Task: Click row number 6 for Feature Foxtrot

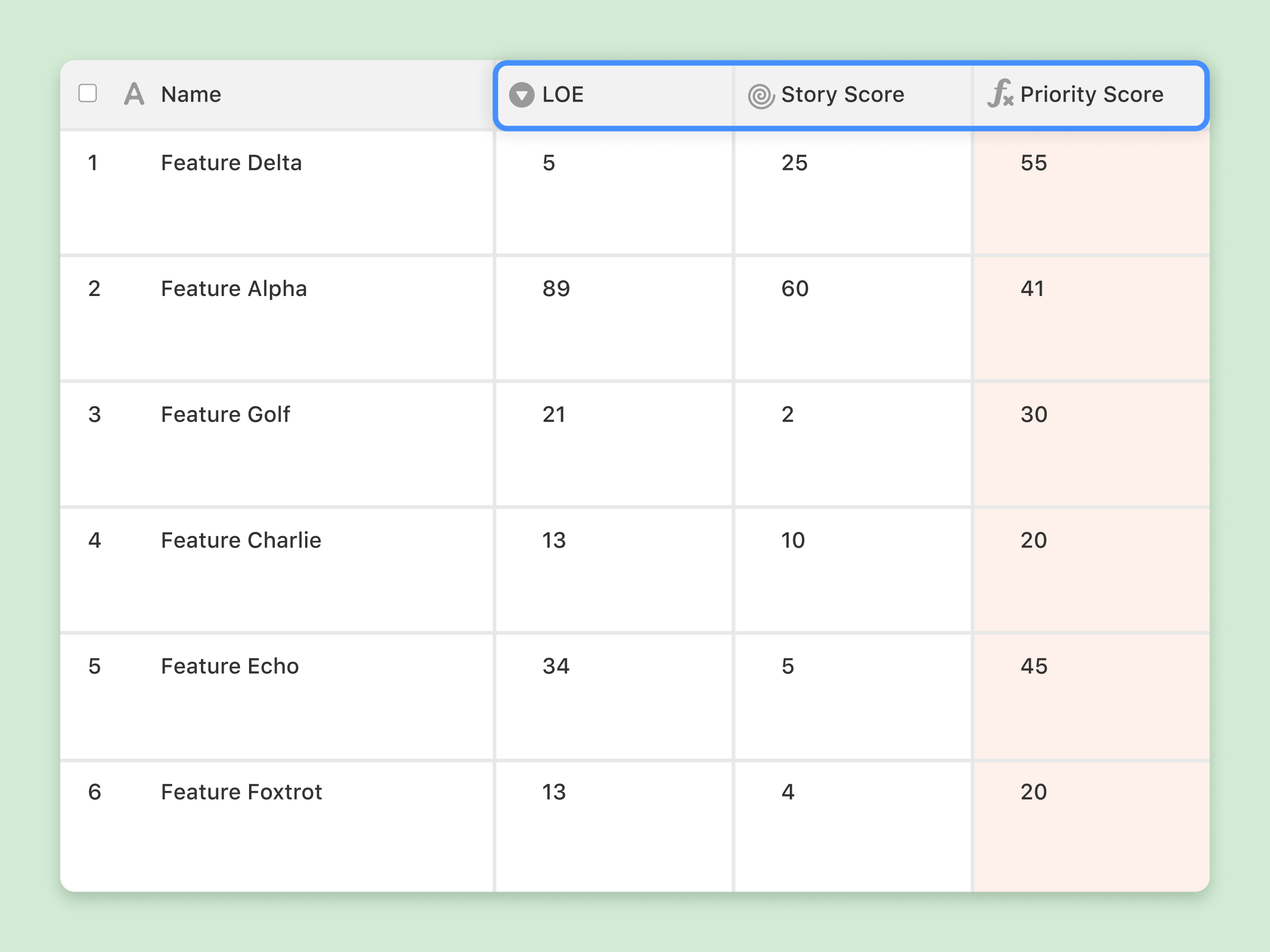Action: coord(95,792)
